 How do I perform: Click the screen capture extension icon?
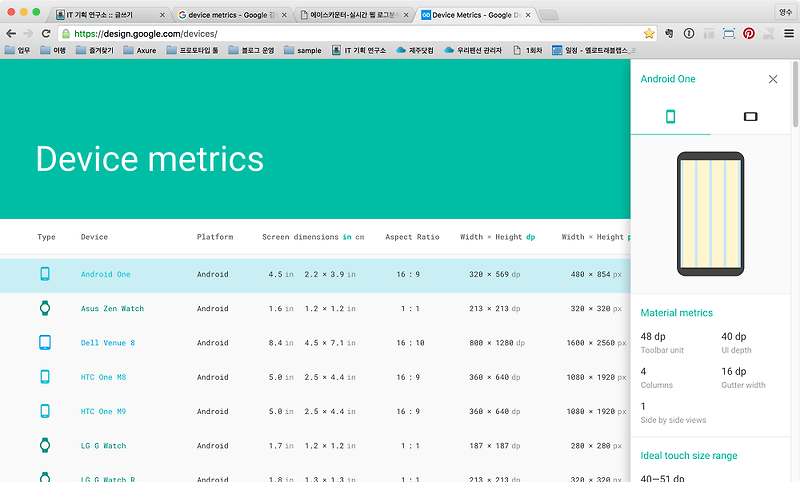pos(729,34)
